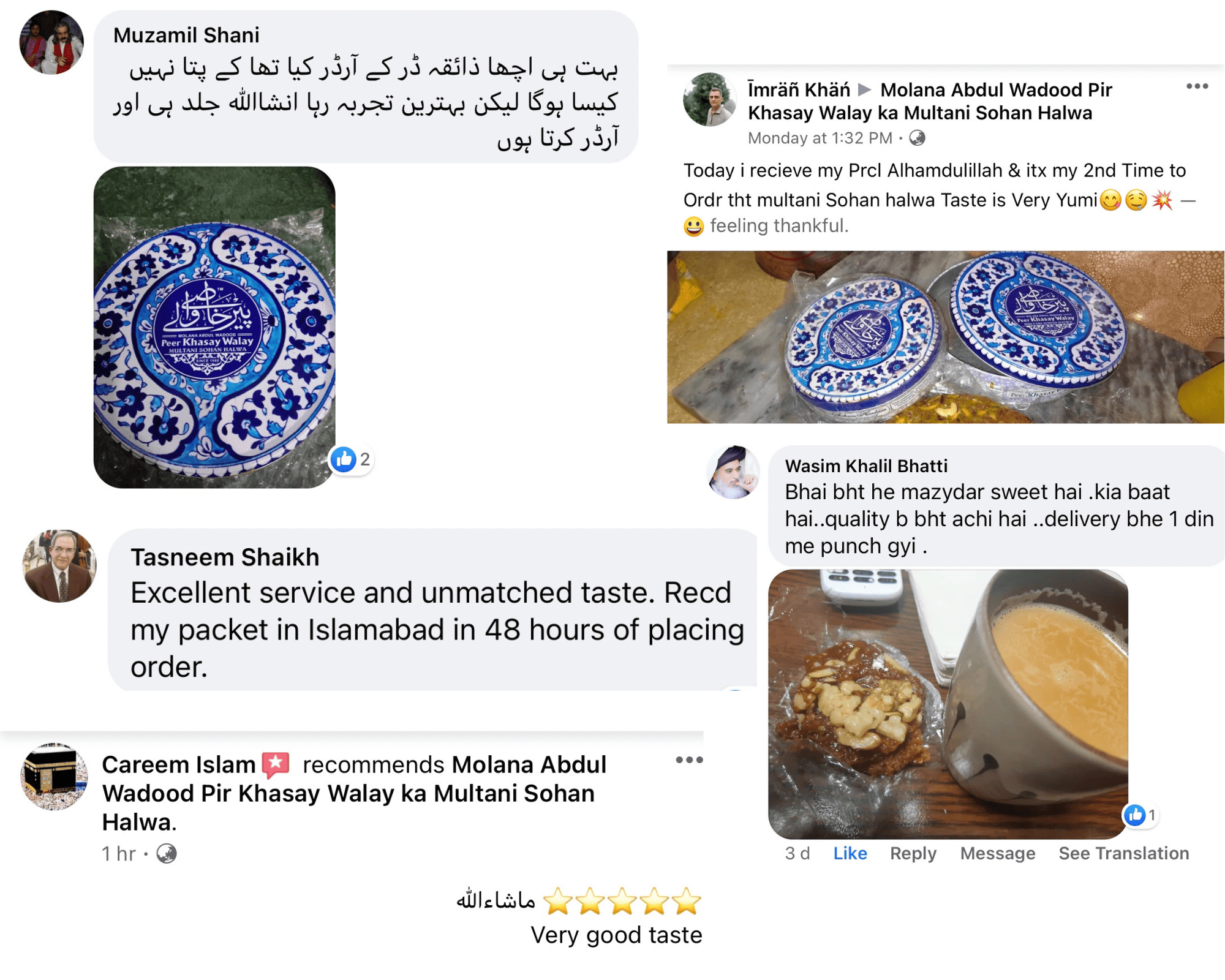The image size is (1225, 980).
Task: Open the three-dot menu on Careem Islam's recommendation
Action: pos(689,760)
